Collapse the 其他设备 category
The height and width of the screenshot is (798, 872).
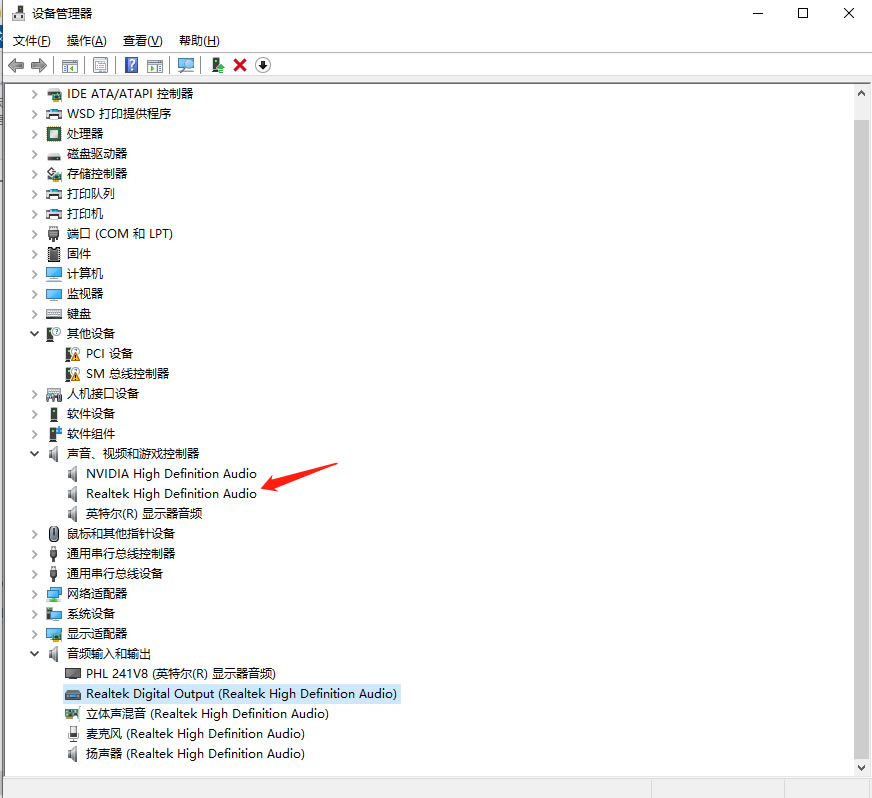coord(34,334)
